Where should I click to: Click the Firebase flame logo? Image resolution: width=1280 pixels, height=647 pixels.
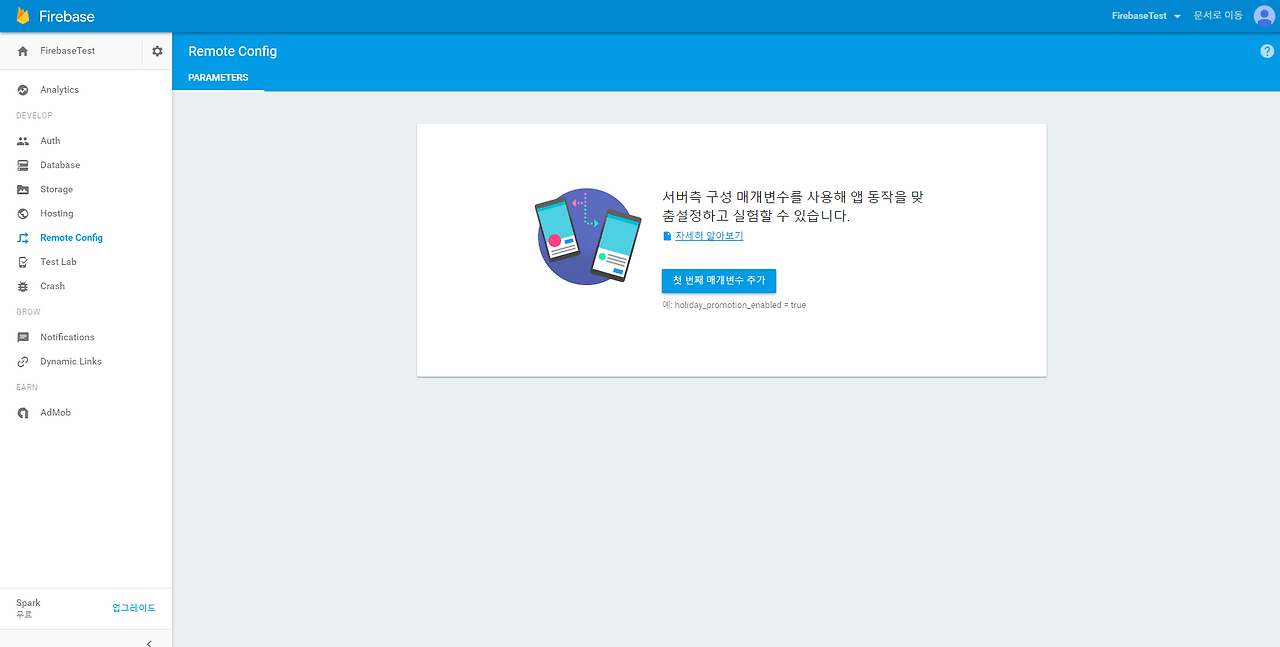pyautogui.click(x=22, y=16)
